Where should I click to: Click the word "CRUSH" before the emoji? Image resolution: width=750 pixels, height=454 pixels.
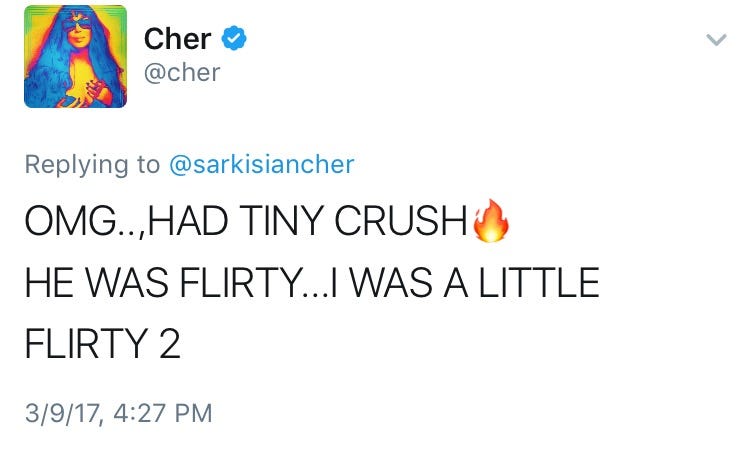pos(401,221)
